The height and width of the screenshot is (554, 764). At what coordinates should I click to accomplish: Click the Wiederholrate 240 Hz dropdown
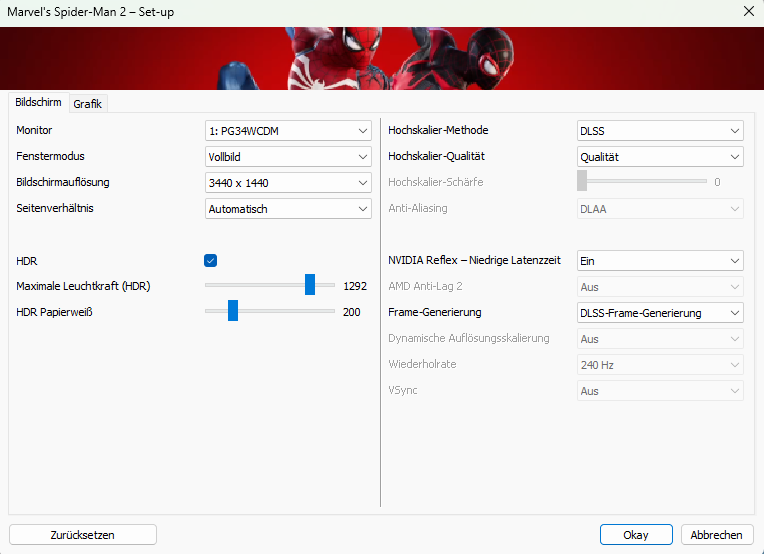[660, 365]
